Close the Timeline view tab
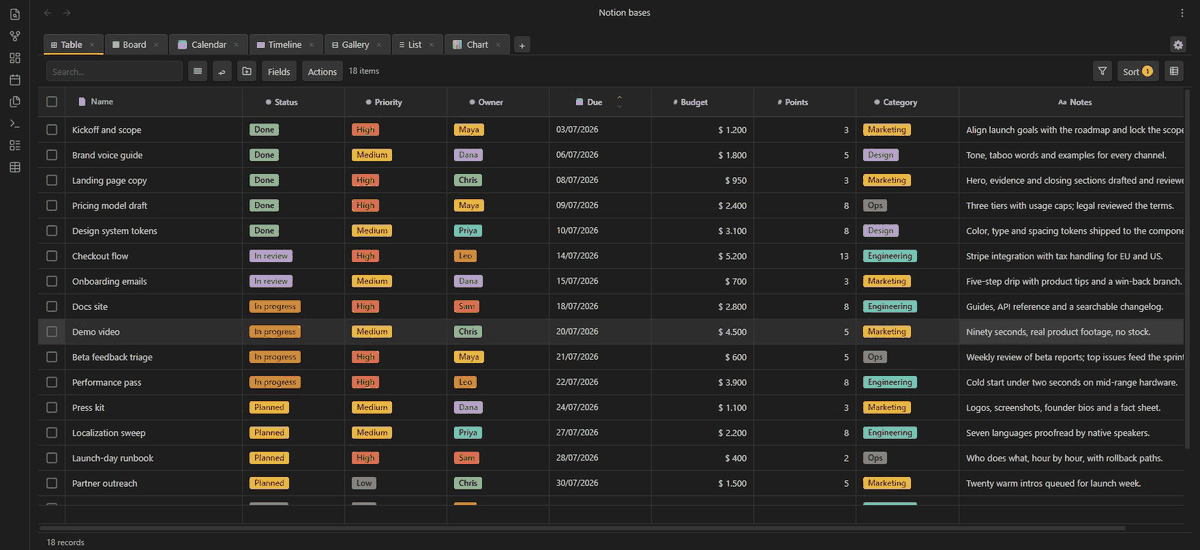This screenshot has height=550, width=1200. tap(312, 45)
